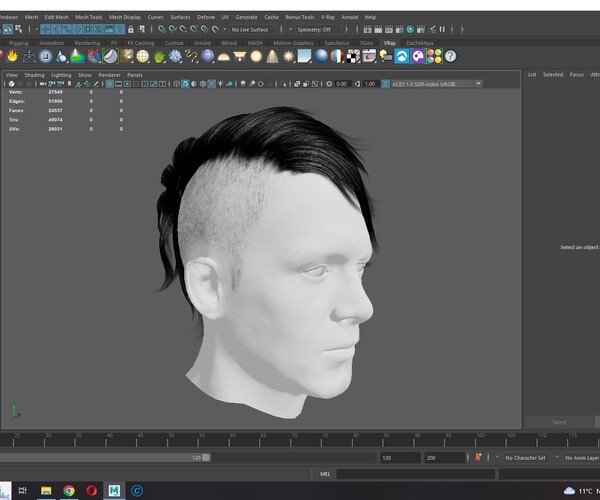
Task: Click the auto keyframe toggle icon
Action: [x=478, y=458]
